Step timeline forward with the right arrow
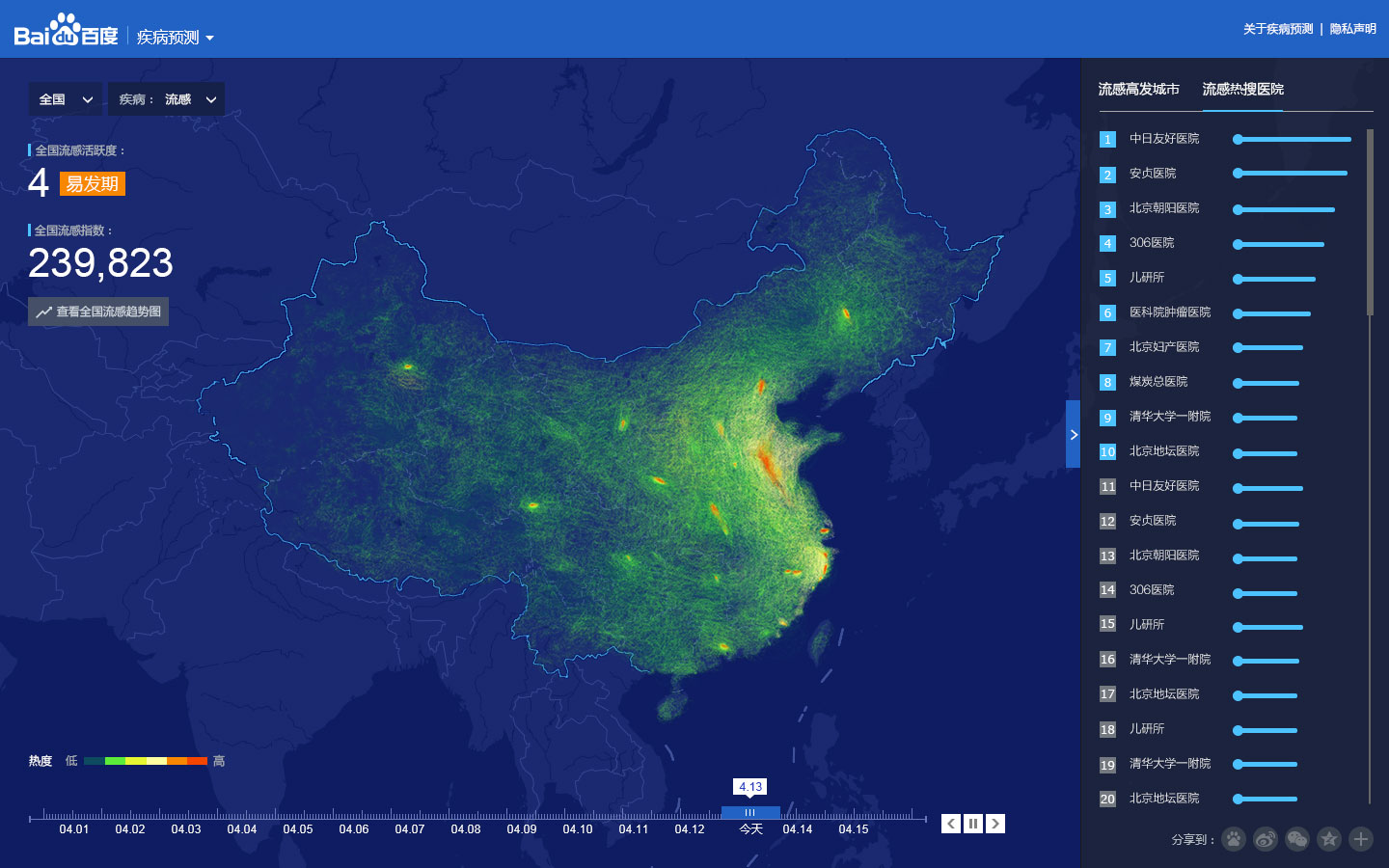1389x868 pixels. click(x=995, y=824)
